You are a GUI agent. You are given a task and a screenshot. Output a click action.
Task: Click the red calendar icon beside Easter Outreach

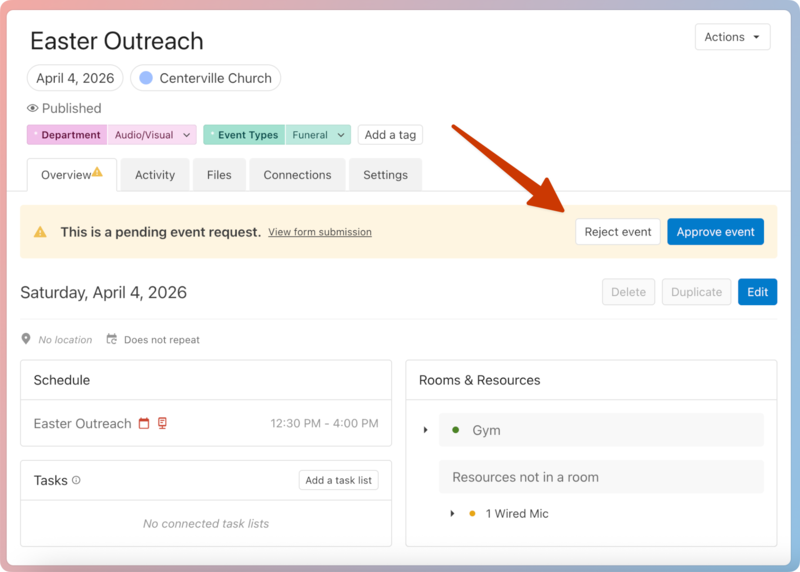pos(144,424)
